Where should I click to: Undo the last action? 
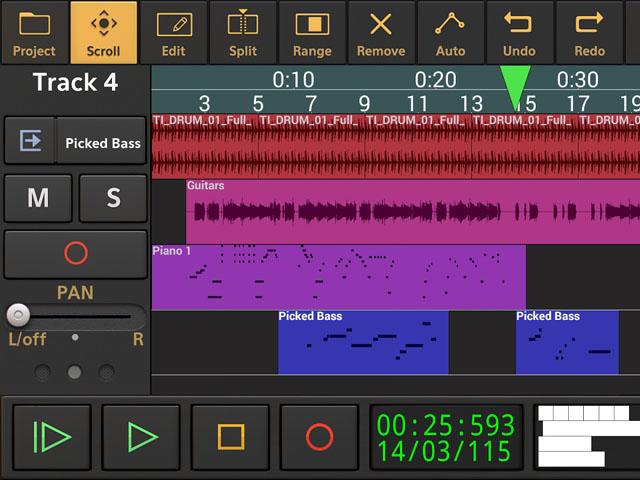pyautogui.click(x=520, y=33)
